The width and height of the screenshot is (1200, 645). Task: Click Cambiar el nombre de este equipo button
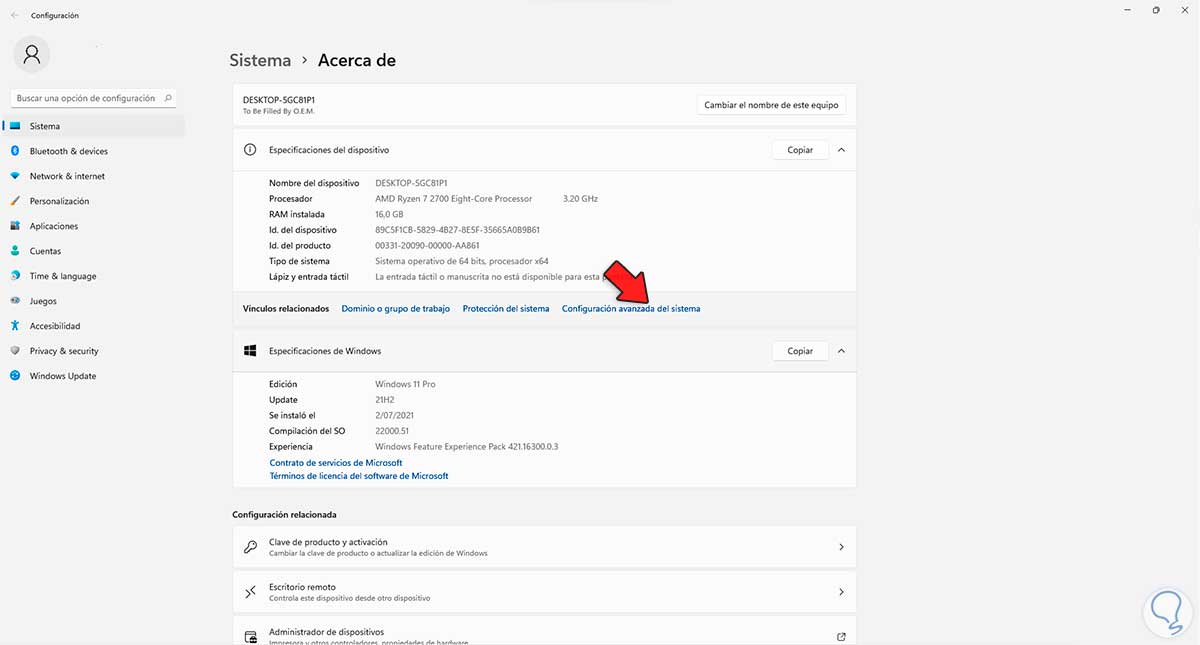point(771,105)
